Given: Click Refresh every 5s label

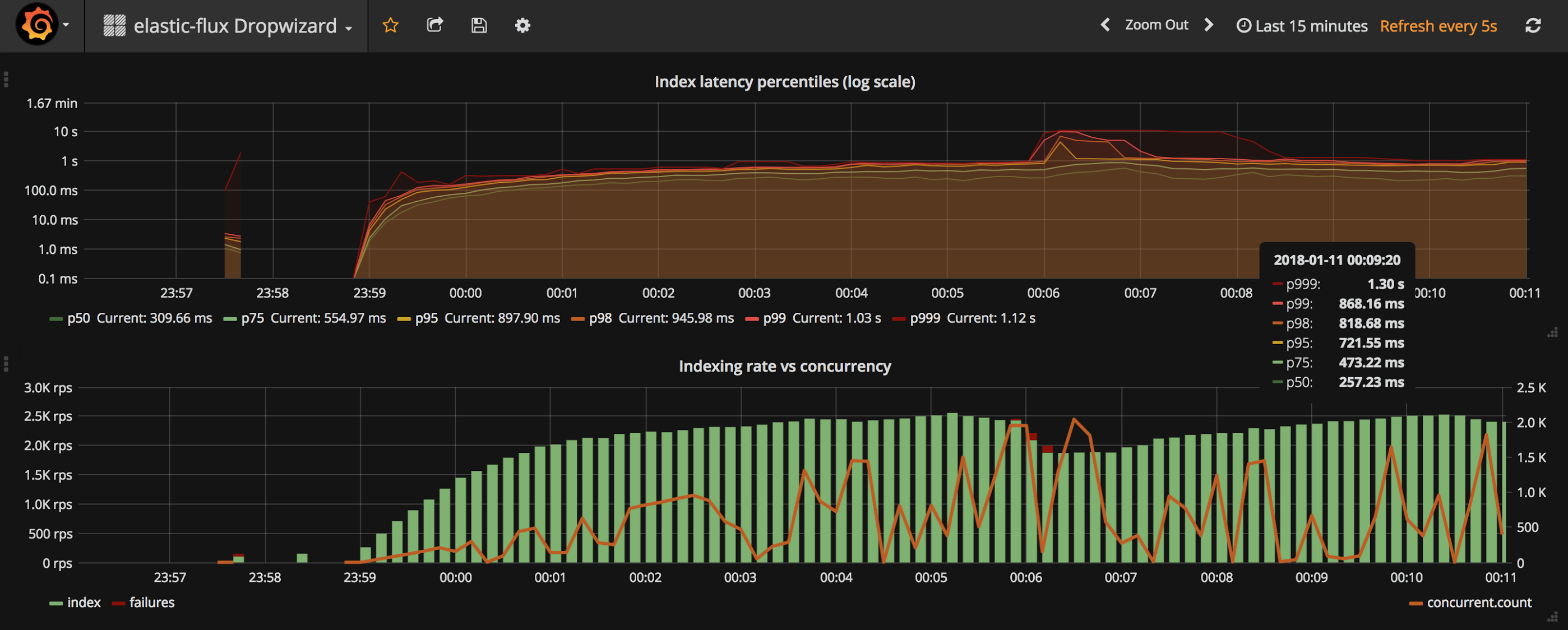Looking at the screenshot, I should coord(1439,26).
